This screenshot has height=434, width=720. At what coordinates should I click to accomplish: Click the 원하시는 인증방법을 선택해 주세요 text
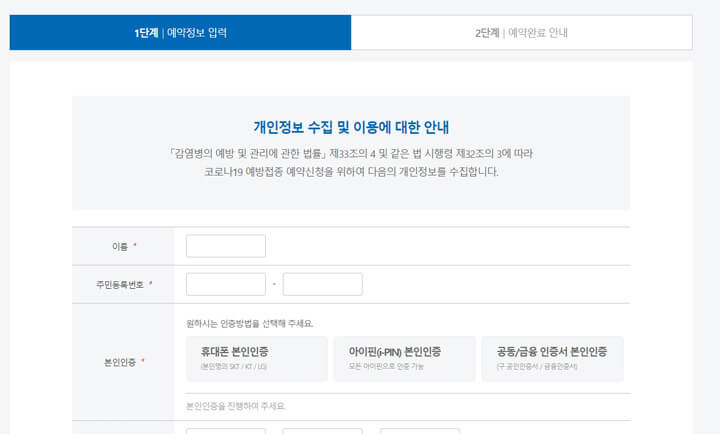(x=250, y=324)
